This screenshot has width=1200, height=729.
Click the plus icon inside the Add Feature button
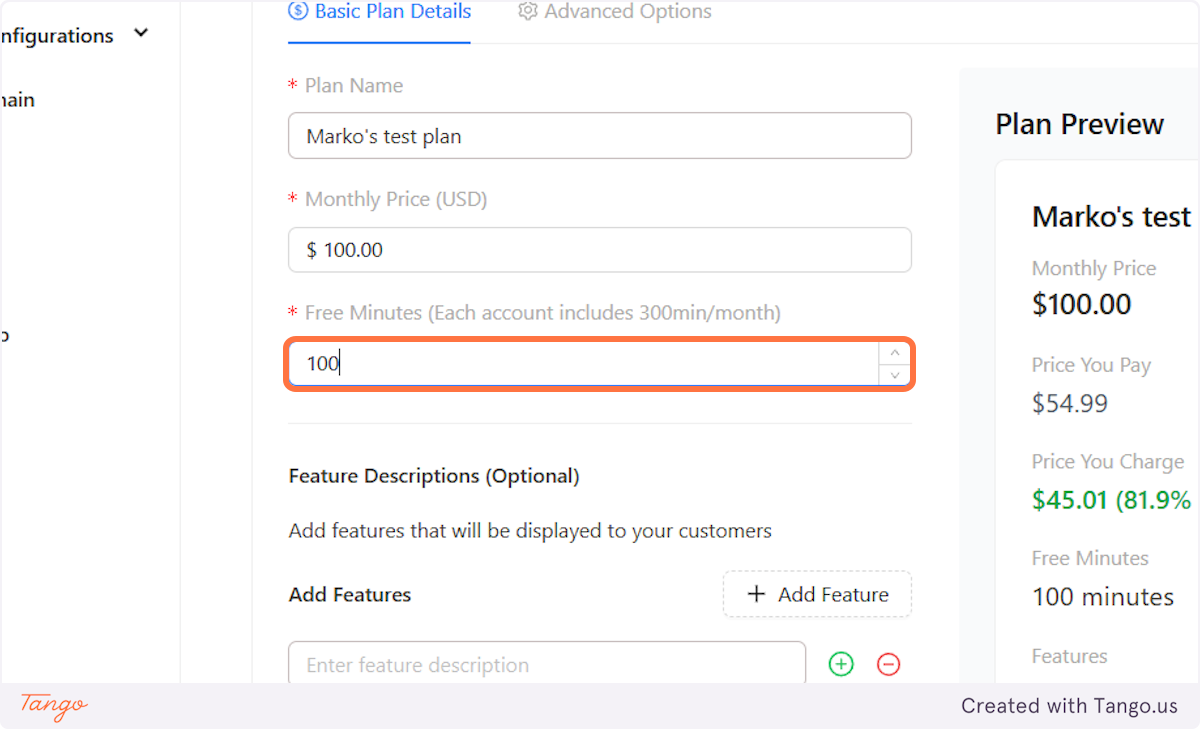coord(757,594)
